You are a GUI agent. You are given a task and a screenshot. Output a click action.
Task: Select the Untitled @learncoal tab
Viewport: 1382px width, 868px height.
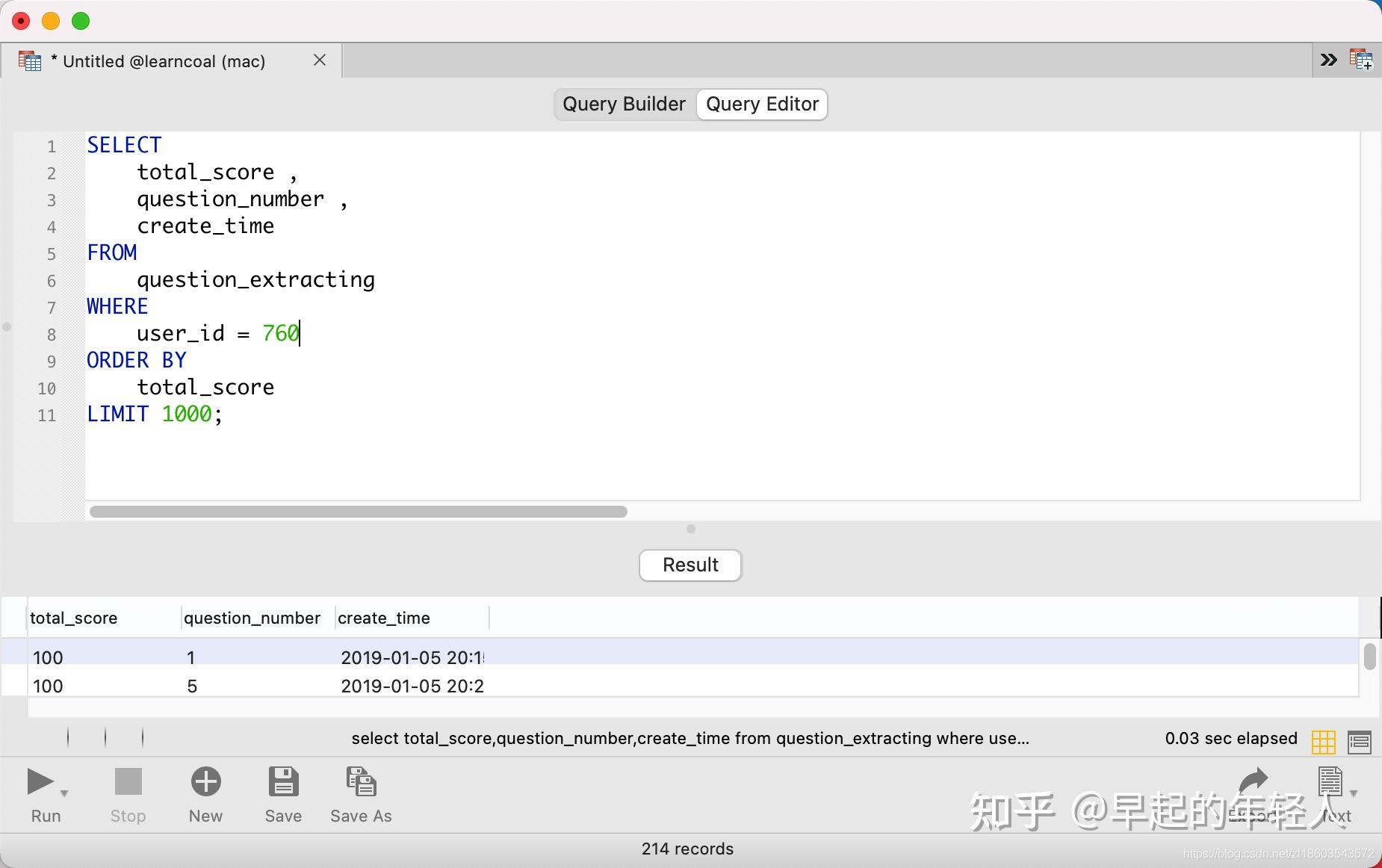coord(161,61)
